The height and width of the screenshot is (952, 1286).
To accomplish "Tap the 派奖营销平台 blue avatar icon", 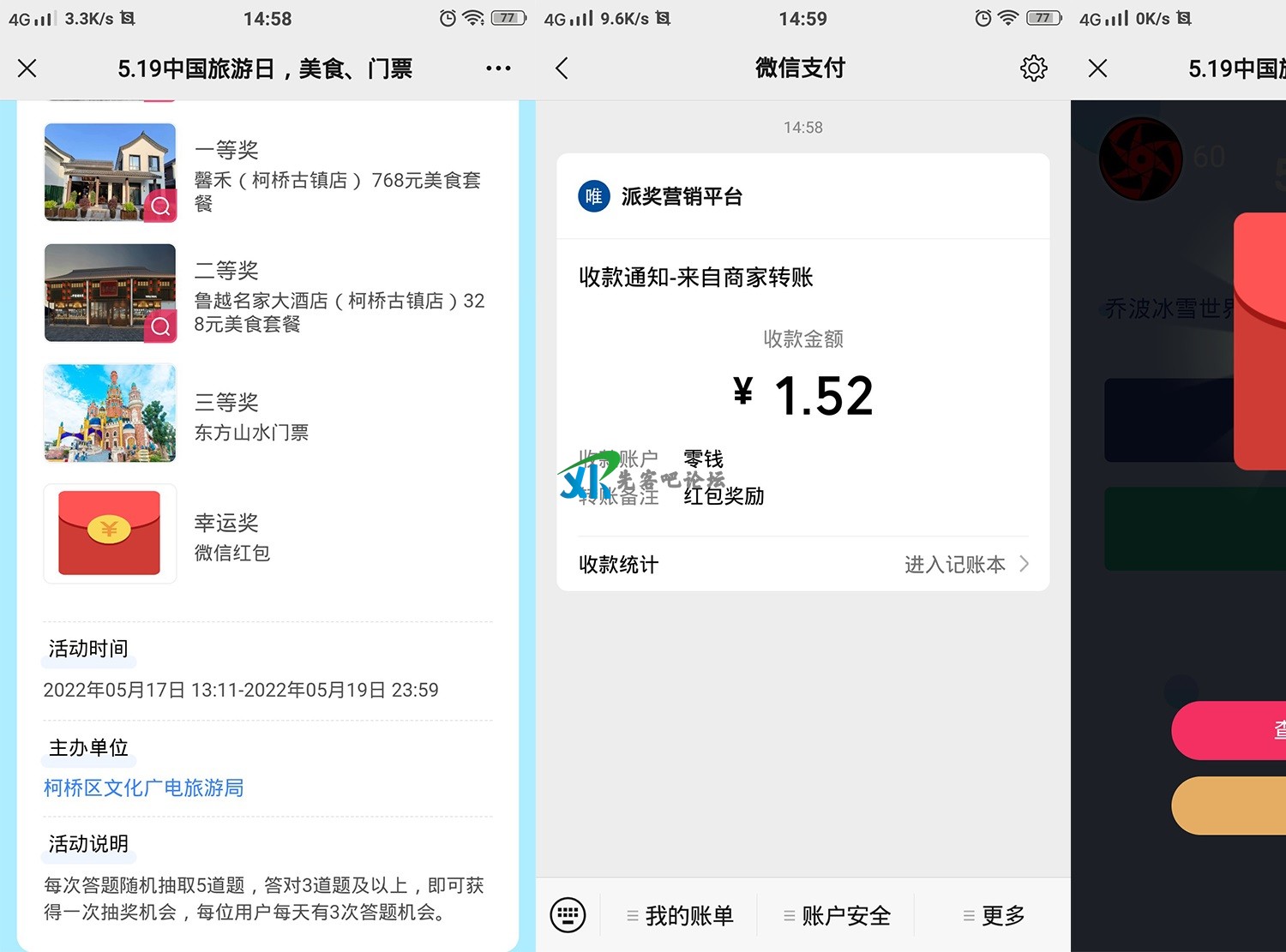I will pyautogui.click(x=593, y=196).
